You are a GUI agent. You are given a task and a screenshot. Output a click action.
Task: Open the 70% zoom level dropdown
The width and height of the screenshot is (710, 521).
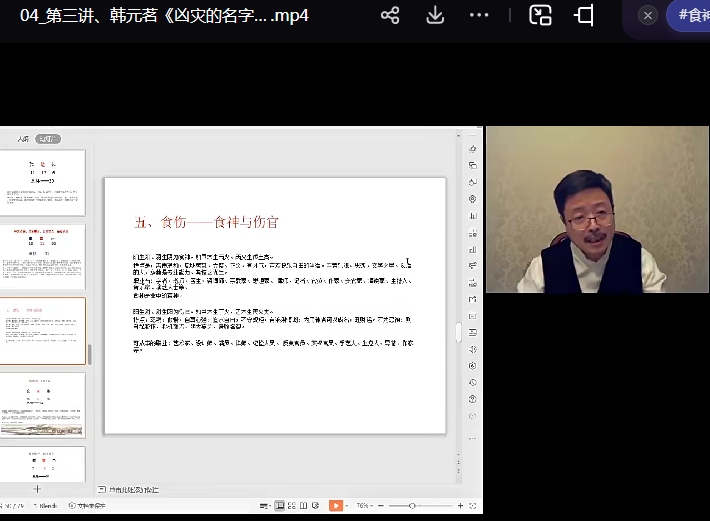click(x=365, y=506)
